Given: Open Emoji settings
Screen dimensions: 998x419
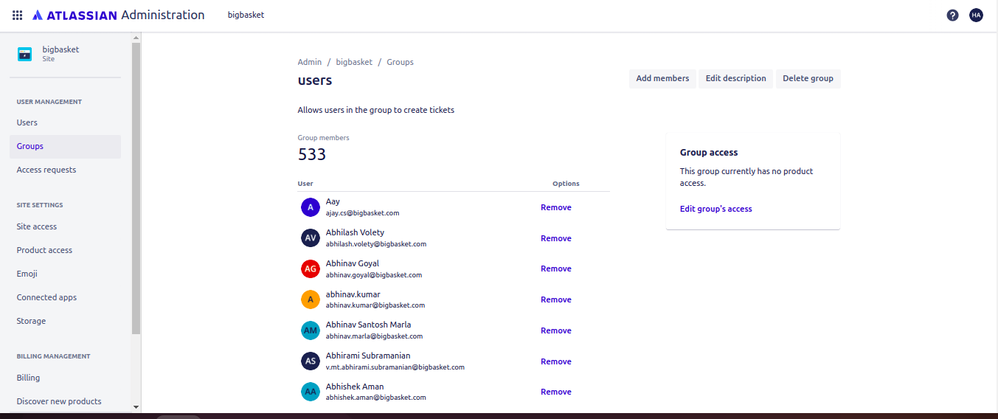Looking at the screenshot, I should (x=65, y=273).
